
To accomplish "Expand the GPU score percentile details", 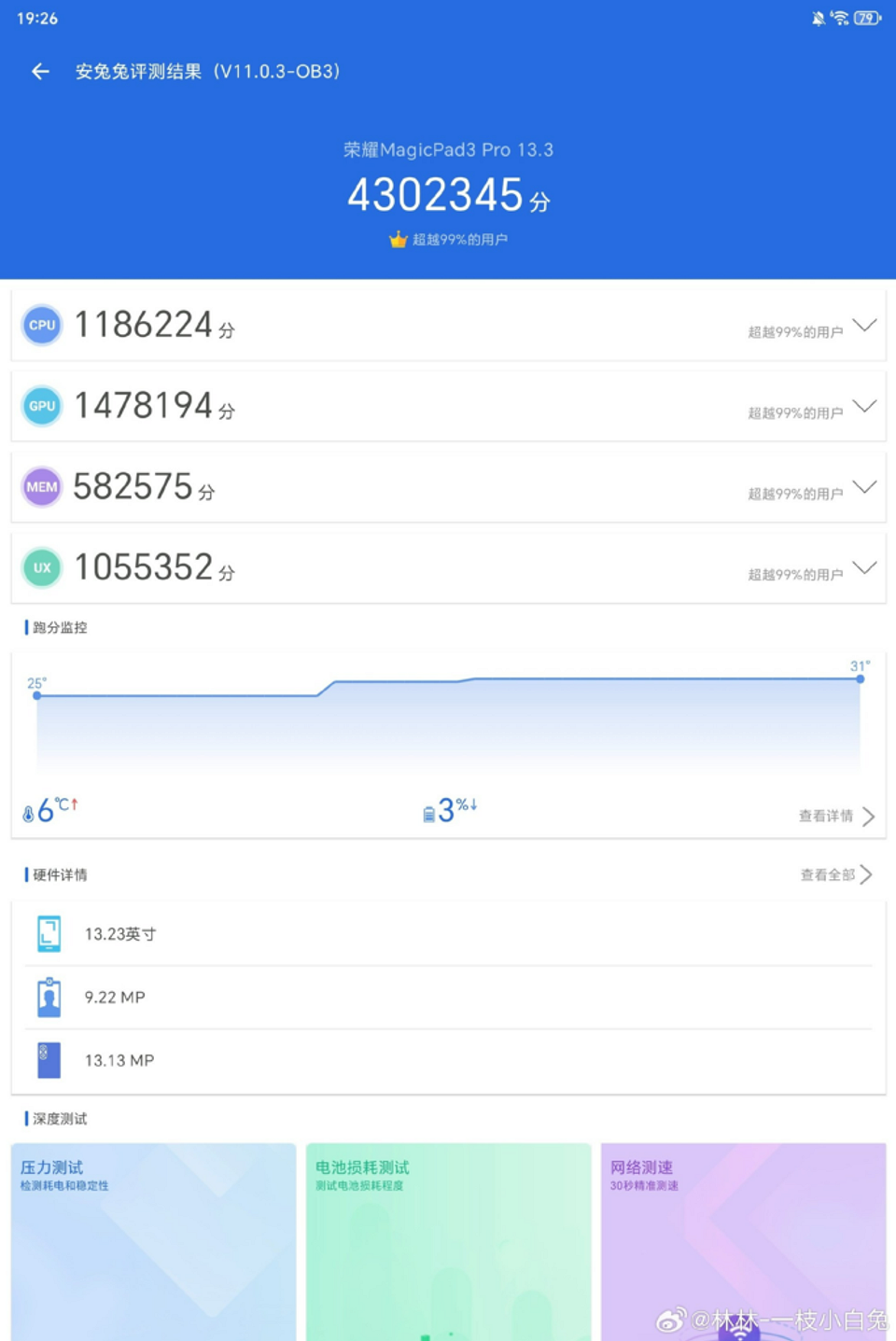I will [865, 405].
